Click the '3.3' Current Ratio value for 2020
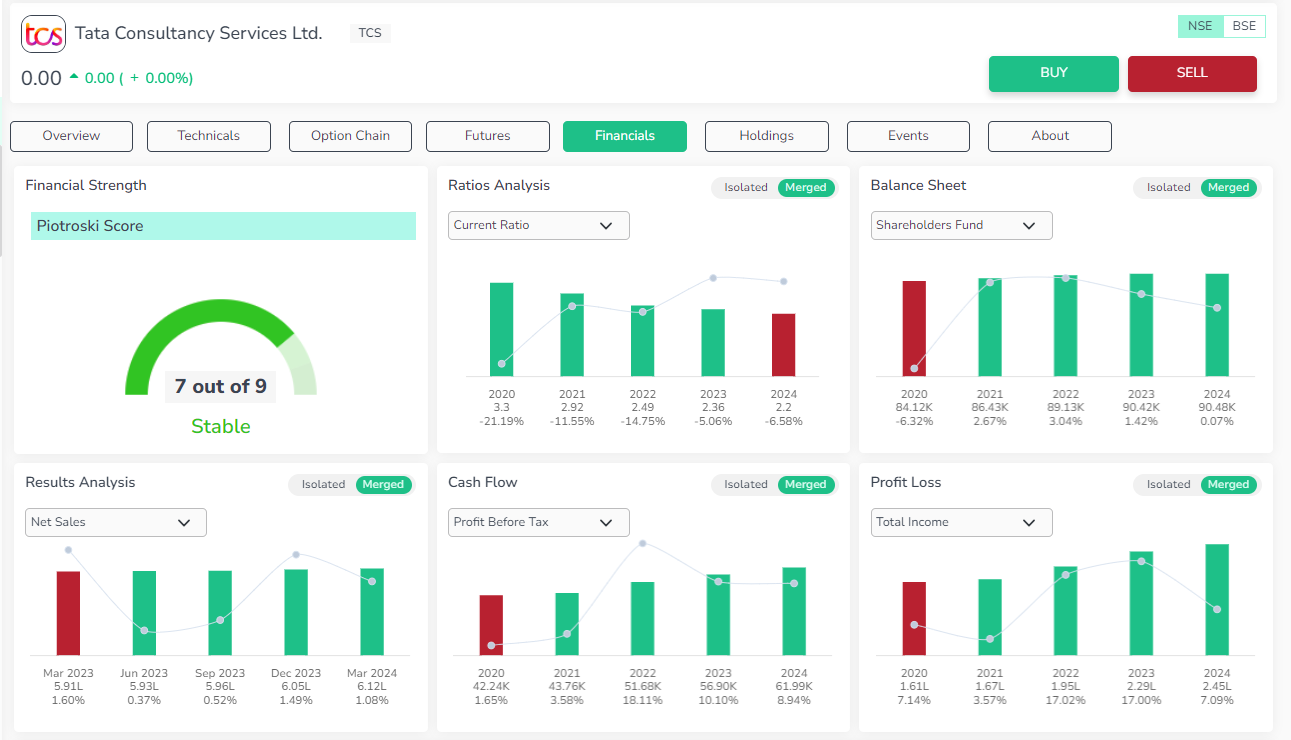The width and height of the screenshot is (1291, 740). tap(502, 408)
